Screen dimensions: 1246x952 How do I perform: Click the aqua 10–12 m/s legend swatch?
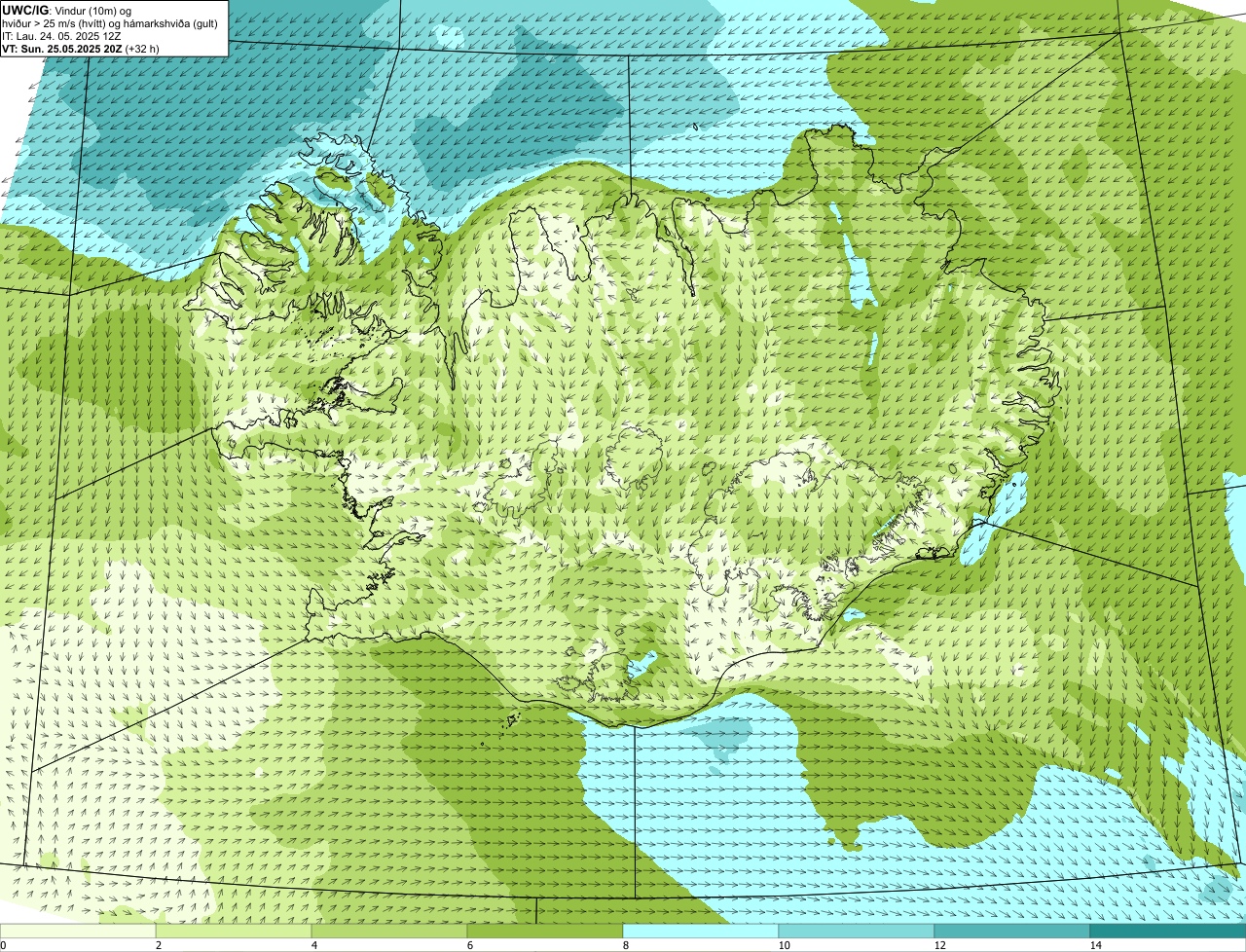pyautogui.click(x=857, y=931)
